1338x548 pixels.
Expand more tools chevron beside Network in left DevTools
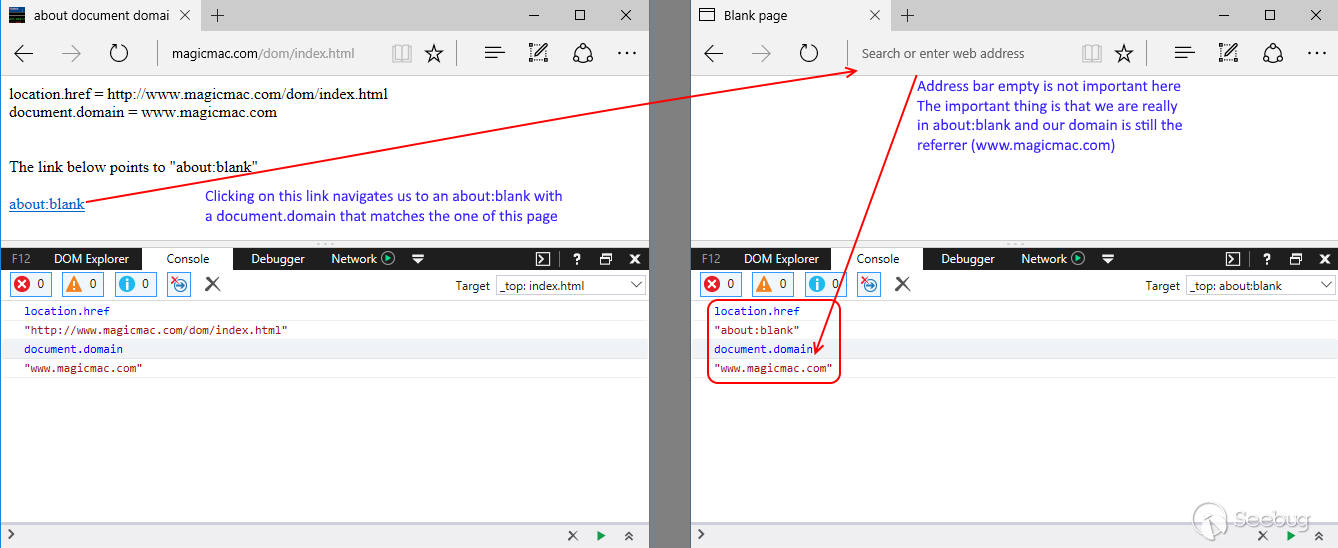coord(418,259)
